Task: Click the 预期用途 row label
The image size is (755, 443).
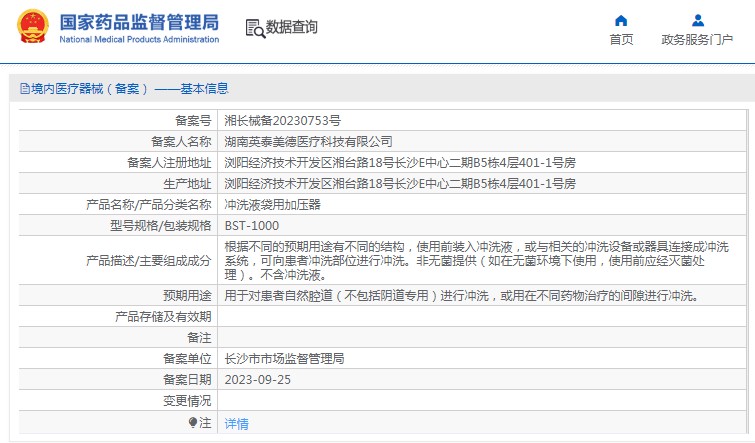Action: tap(187, 296)
